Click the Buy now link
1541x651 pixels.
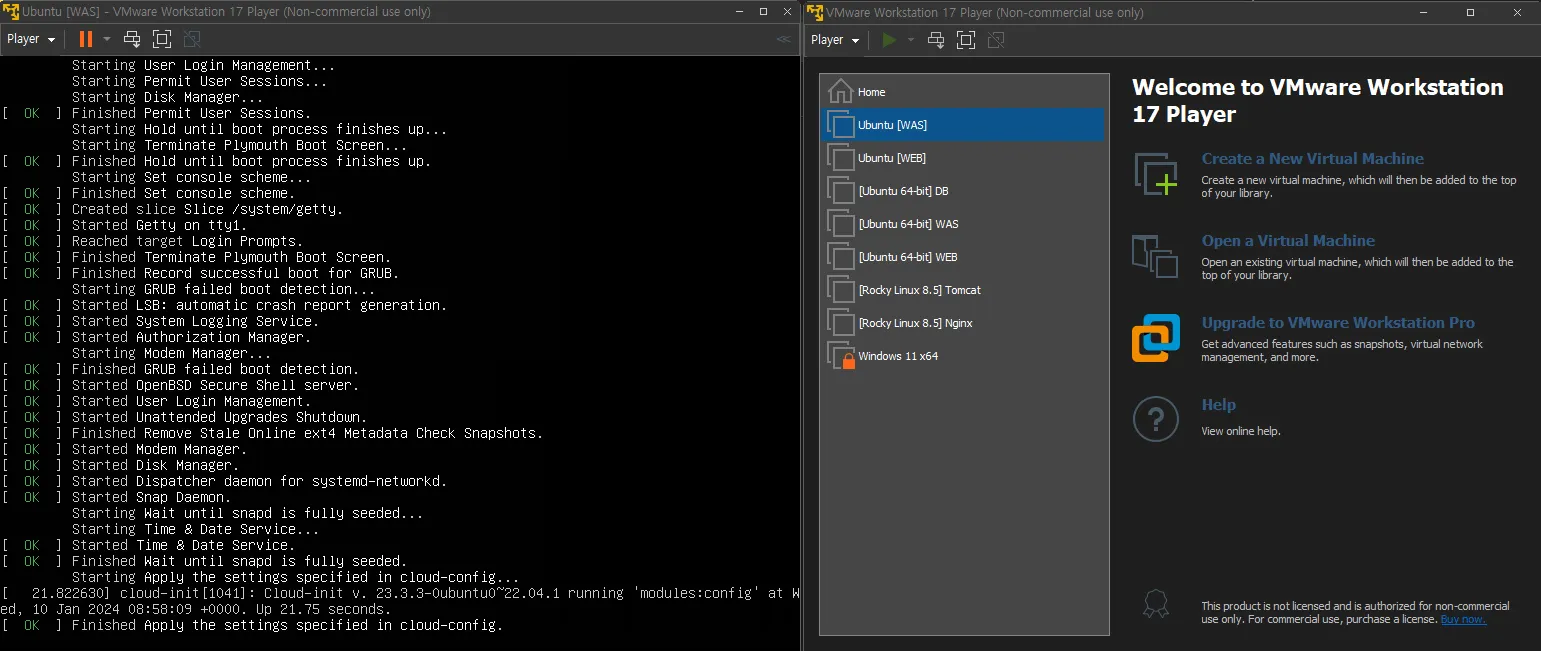point(1463,620)
